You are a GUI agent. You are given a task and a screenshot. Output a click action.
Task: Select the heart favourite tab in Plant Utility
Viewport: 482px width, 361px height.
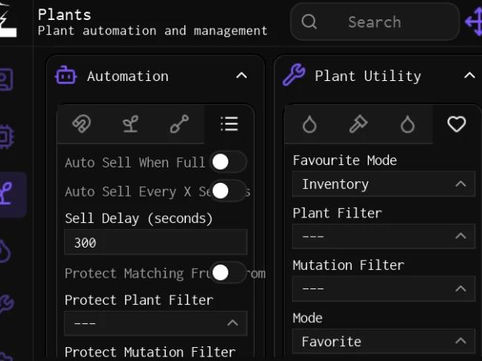click(x=456, y=124)
